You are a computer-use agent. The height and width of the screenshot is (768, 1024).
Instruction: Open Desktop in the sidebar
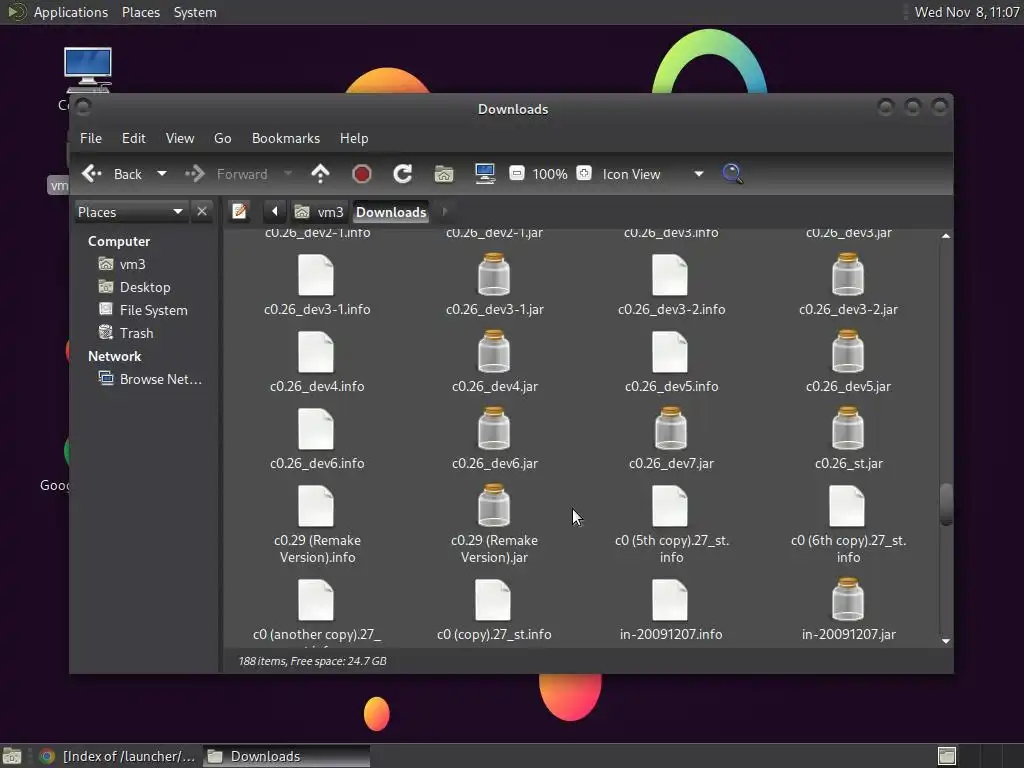coord(145,287)
